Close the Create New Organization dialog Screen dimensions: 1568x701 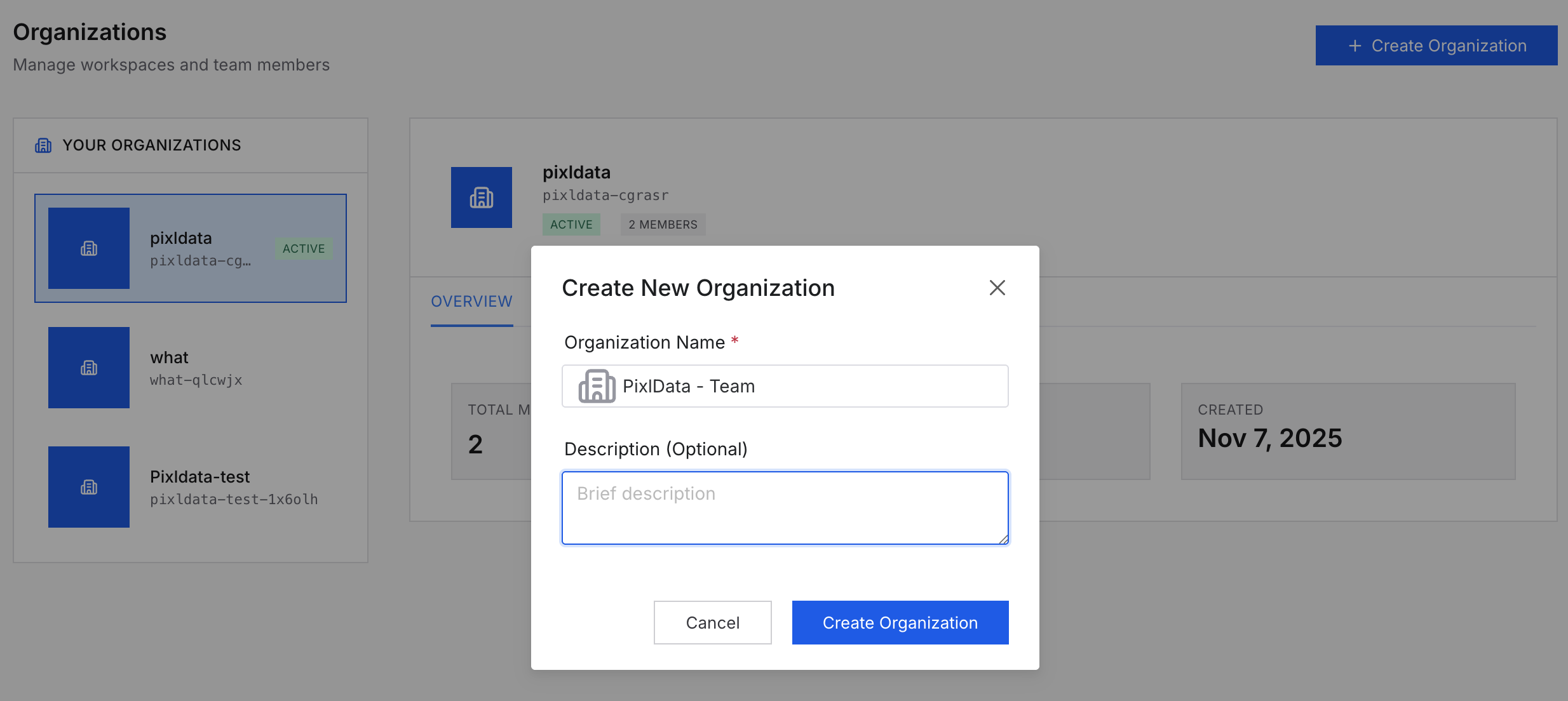[x=997, y=288]
